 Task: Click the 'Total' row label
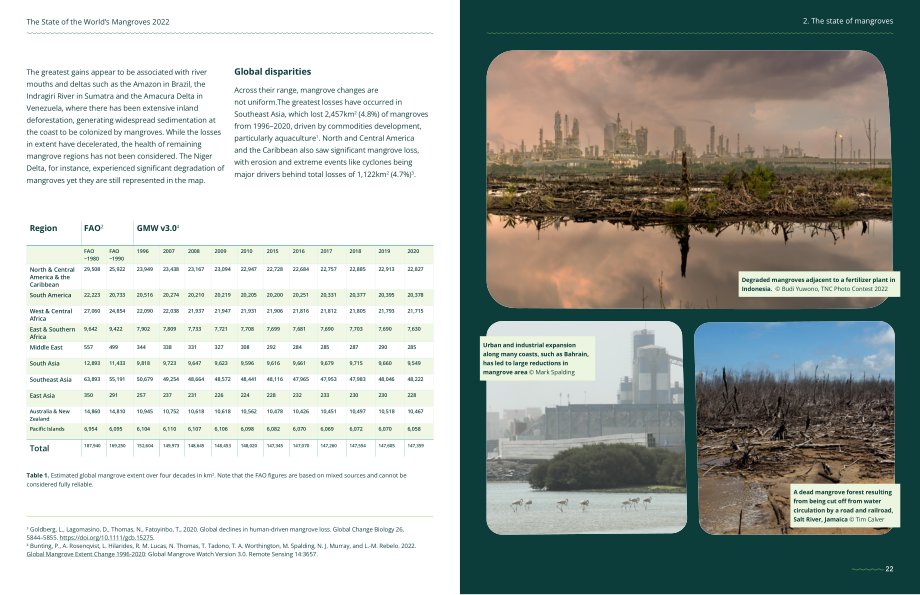[39, 448]
